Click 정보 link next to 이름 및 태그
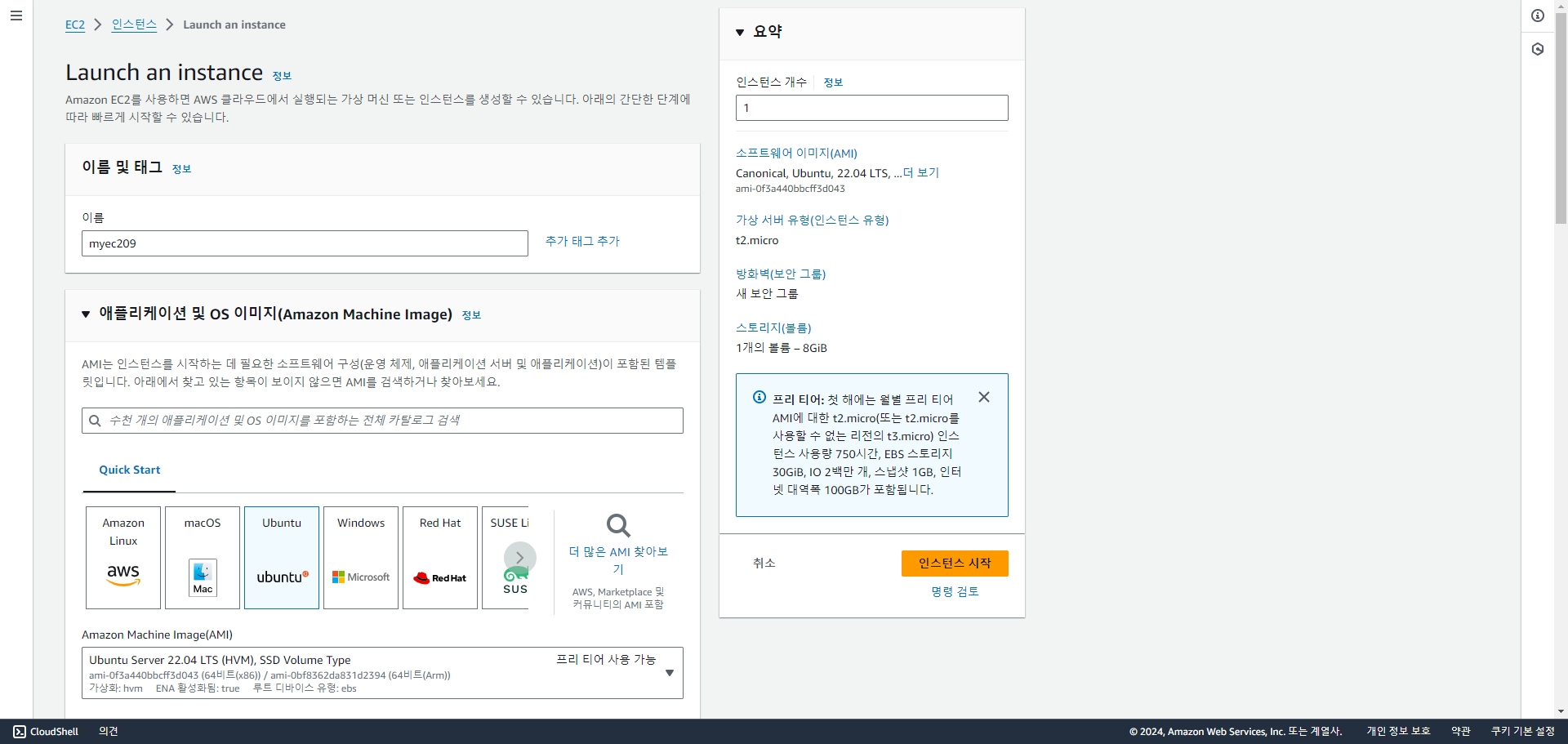Viewport: 1568px width, 744px height. [181, 169]
